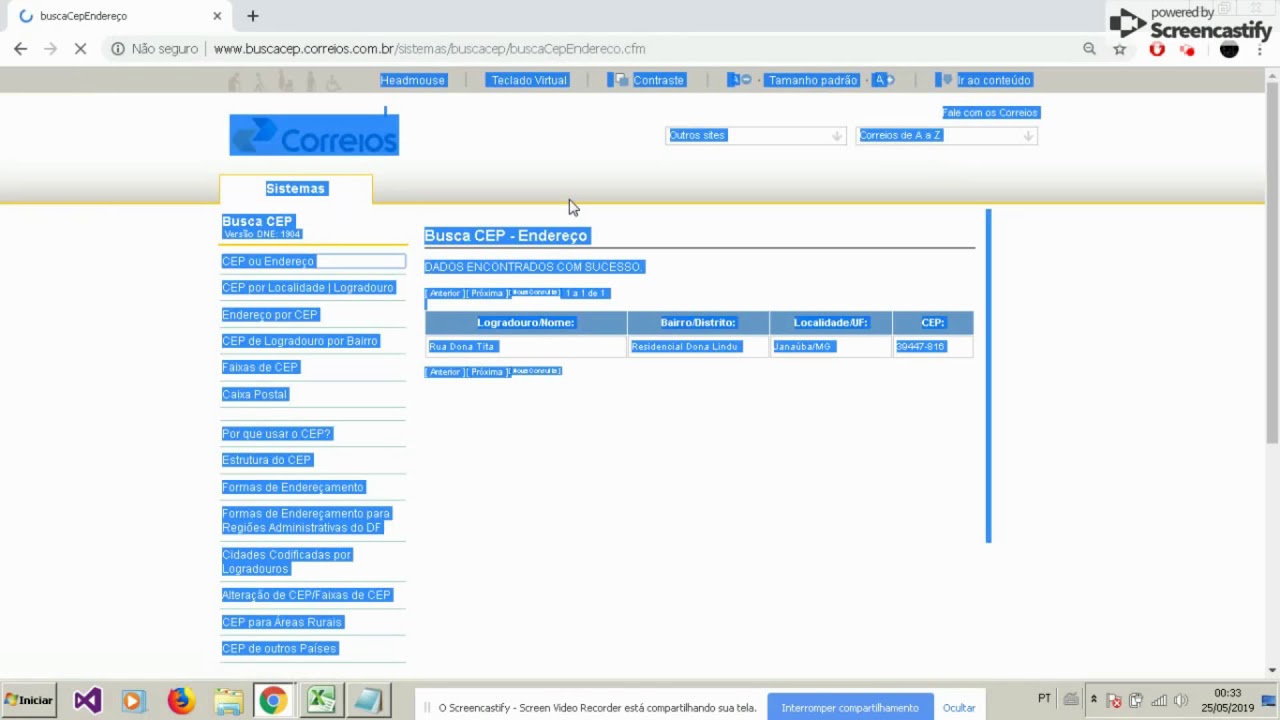Image resolution: width=1280 pixels, height=720 pixels.
Task: Click the site info 'Não seguro' icon
Action: coord(118,48)
